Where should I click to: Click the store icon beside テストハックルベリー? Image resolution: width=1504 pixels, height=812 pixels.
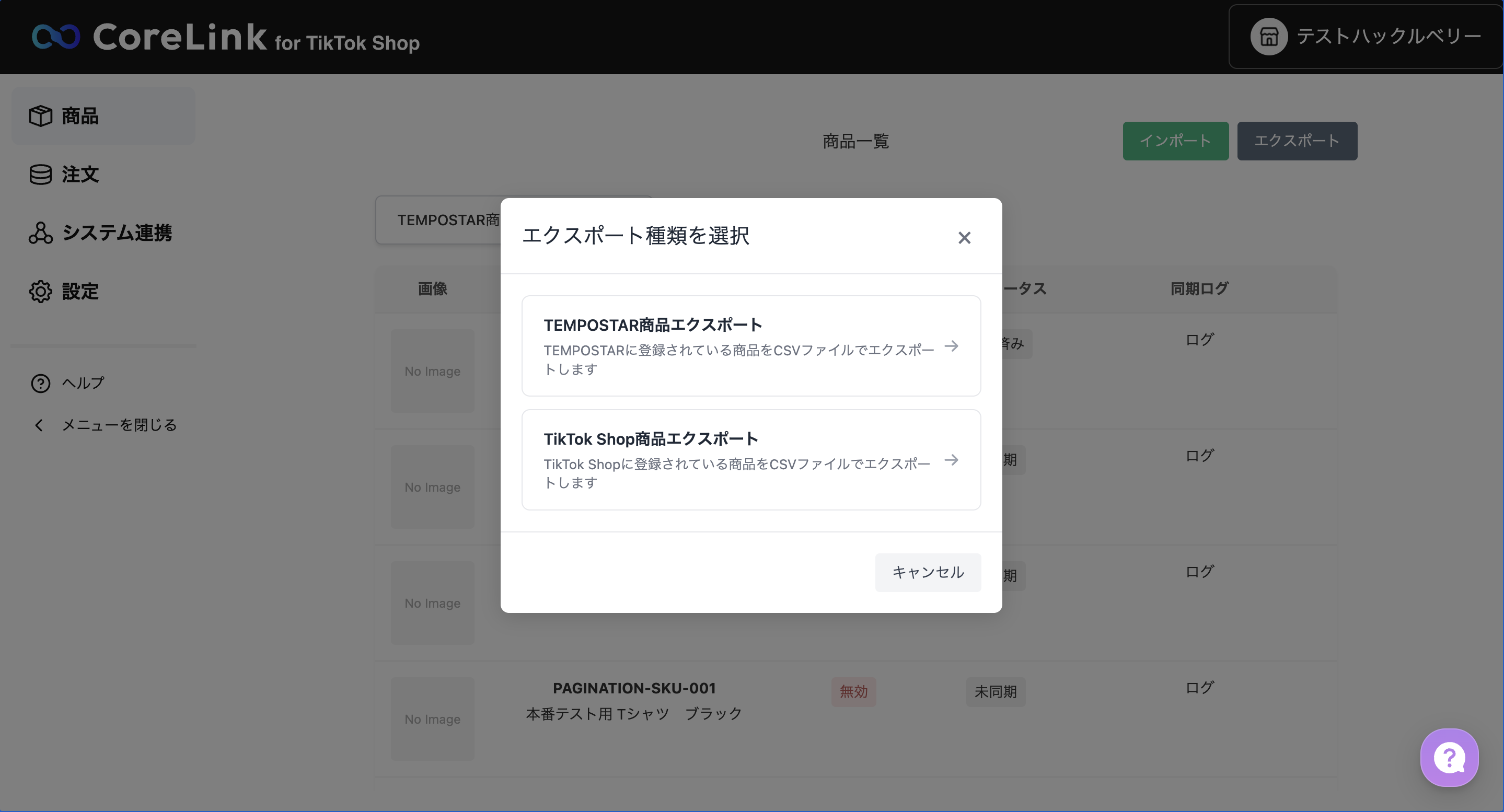(x=1268, y=37)
